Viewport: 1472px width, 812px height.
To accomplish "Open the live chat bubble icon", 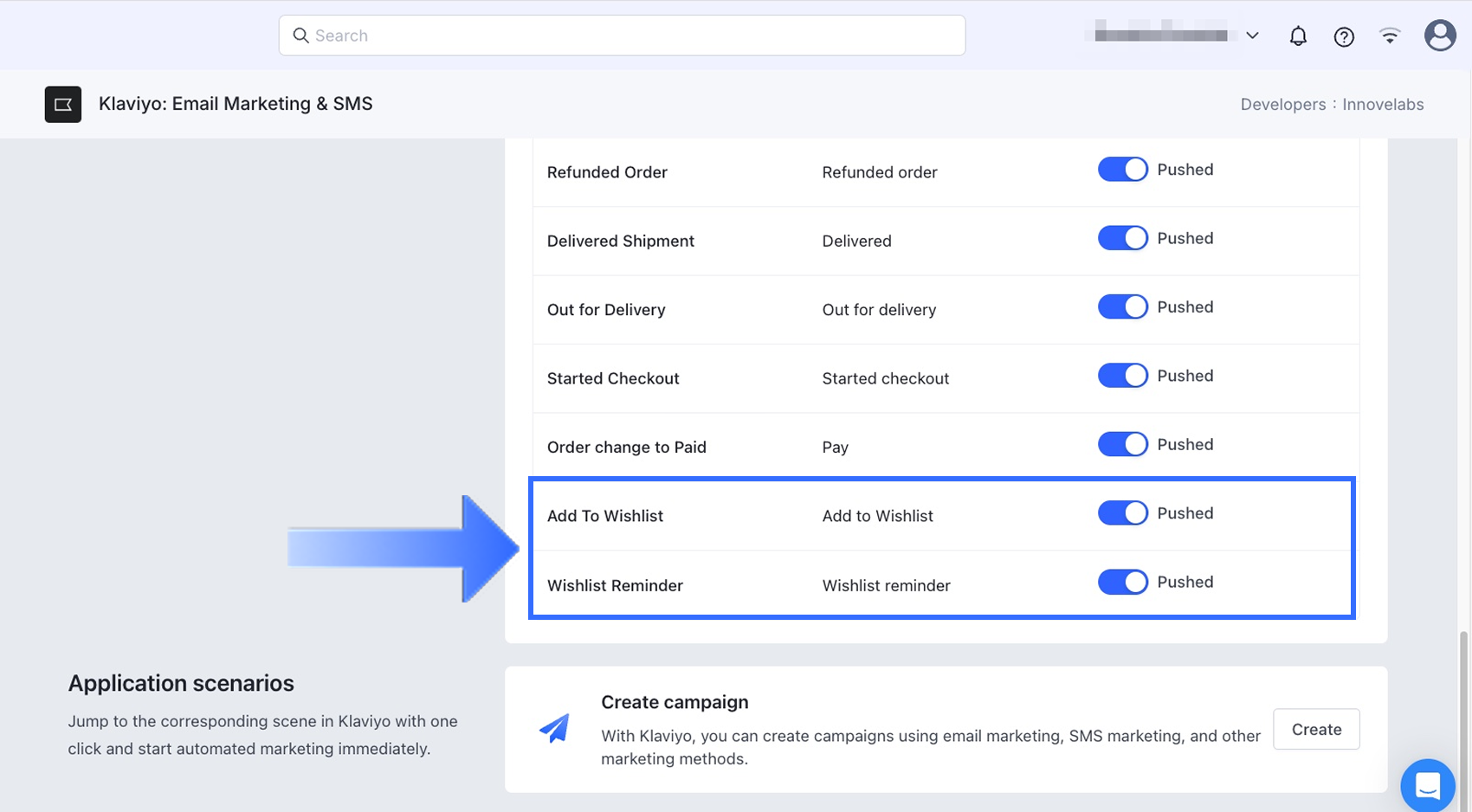I will point(1427,785).
